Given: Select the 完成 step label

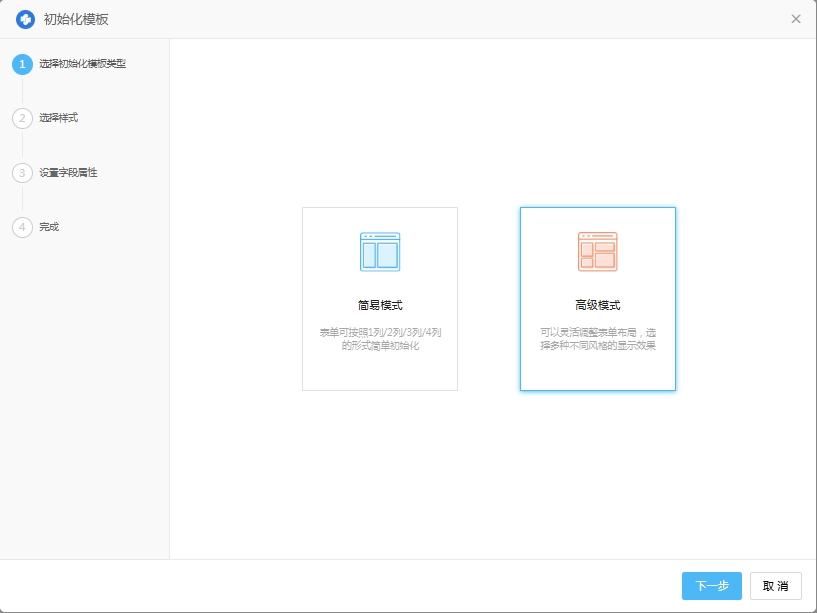Looking at the screenshot, I should pyautogui.click(x=49, y=227).
